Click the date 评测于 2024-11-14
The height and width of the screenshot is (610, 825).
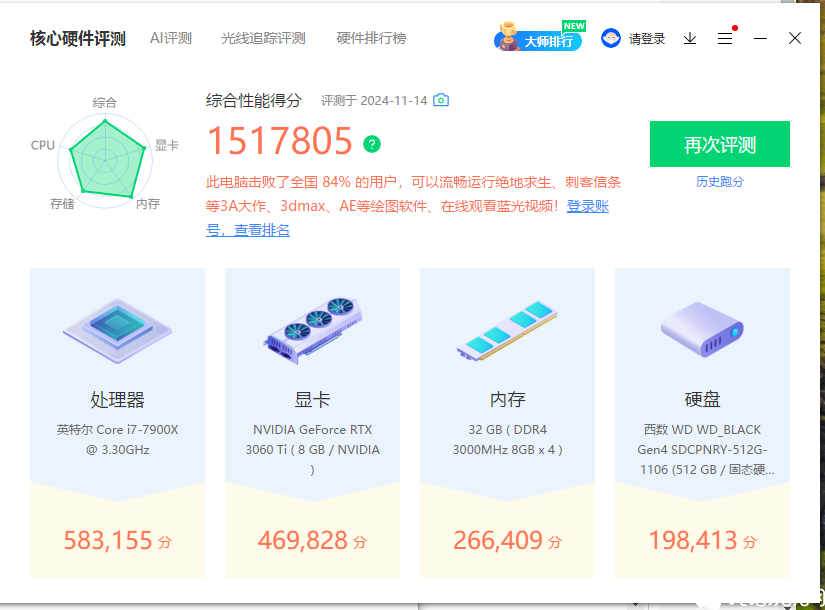[x=374, y=101]
